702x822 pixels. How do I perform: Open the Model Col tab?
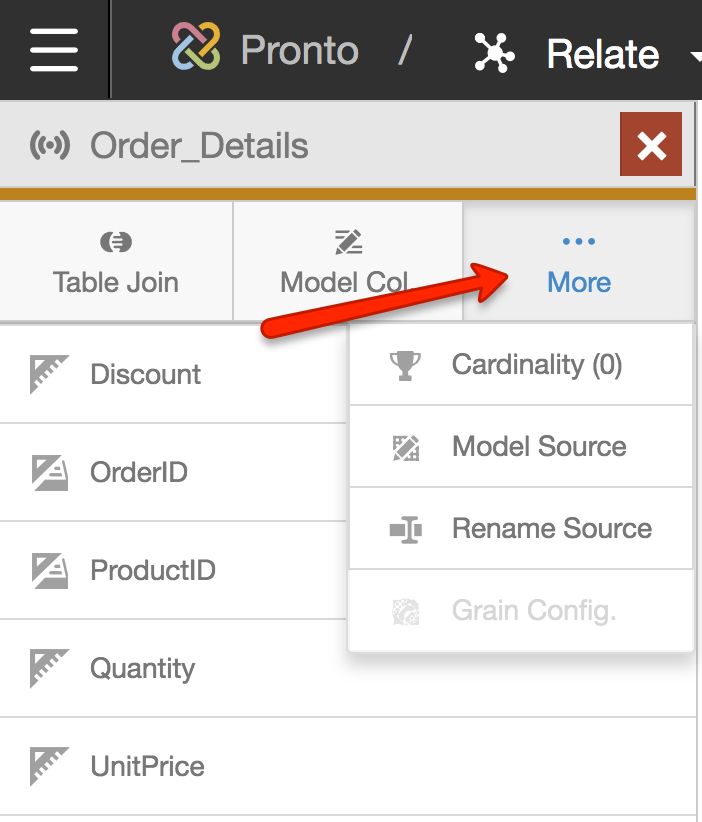[347, 263]
